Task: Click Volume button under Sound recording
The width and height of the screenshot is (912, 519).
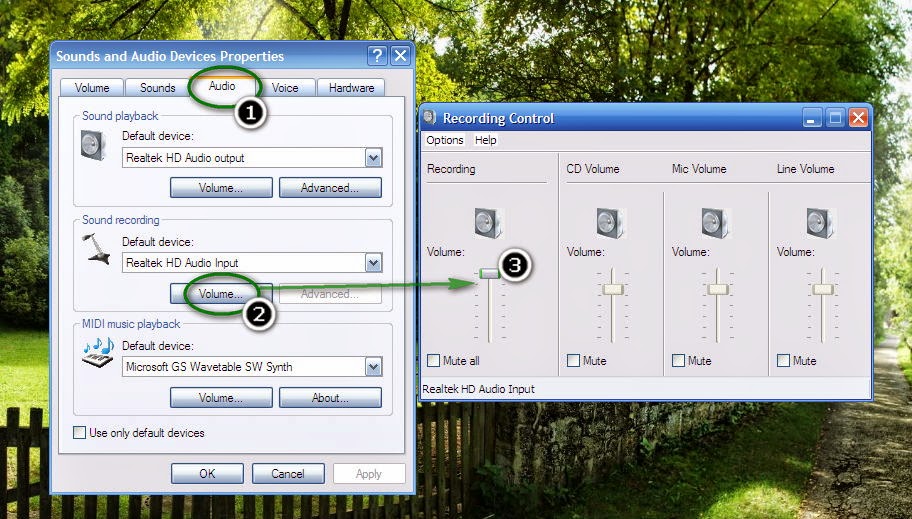Action: coord(221,294)
